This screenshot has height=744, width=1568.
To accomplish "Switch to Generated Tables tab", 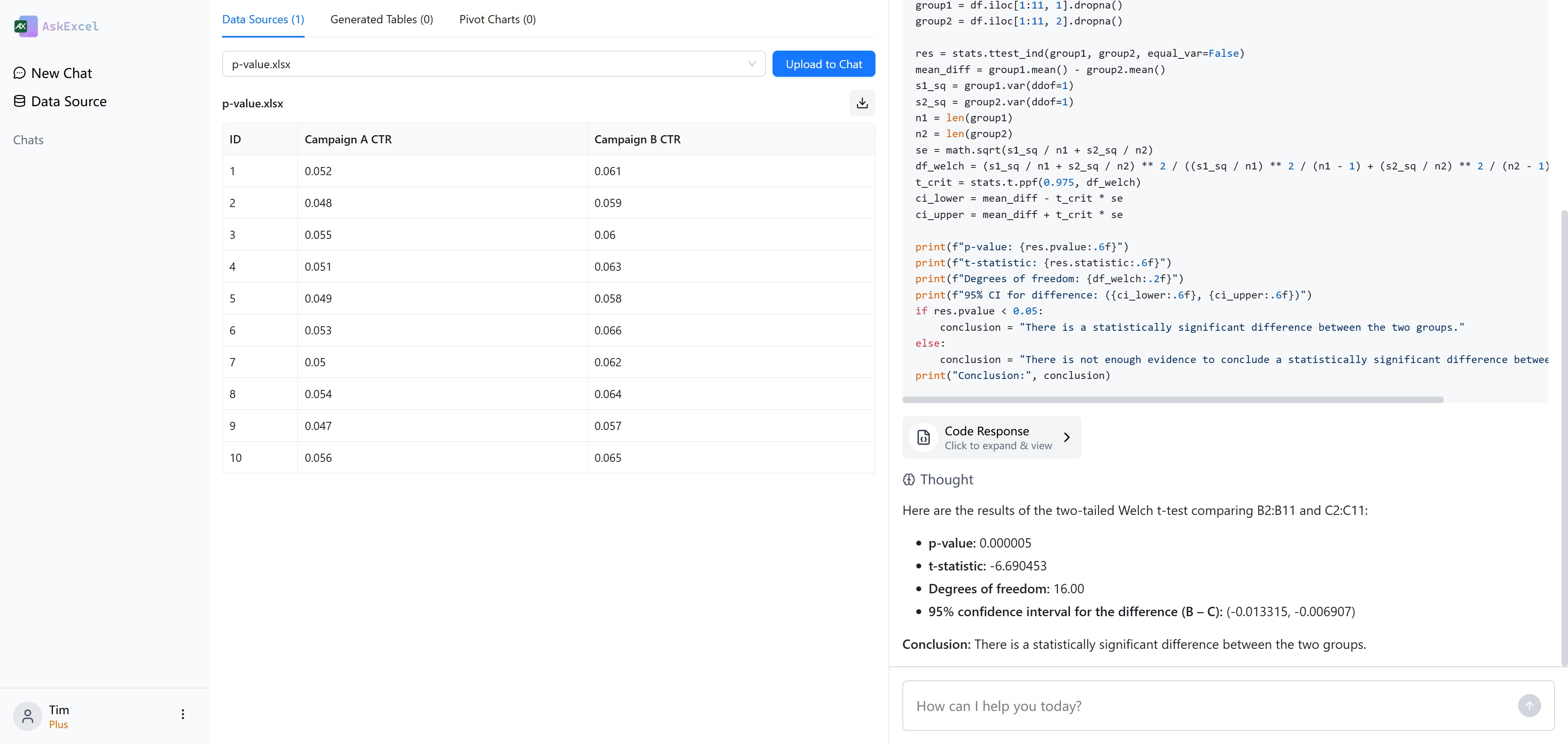I will (382, 20).
